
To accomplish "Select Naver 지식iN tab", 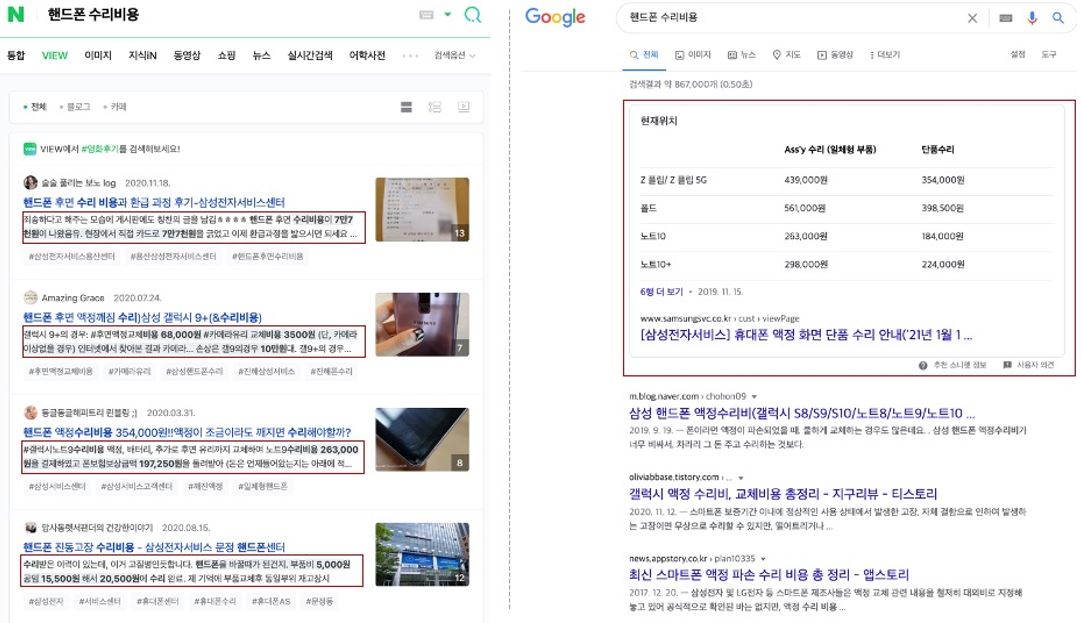I will [143, 55].
